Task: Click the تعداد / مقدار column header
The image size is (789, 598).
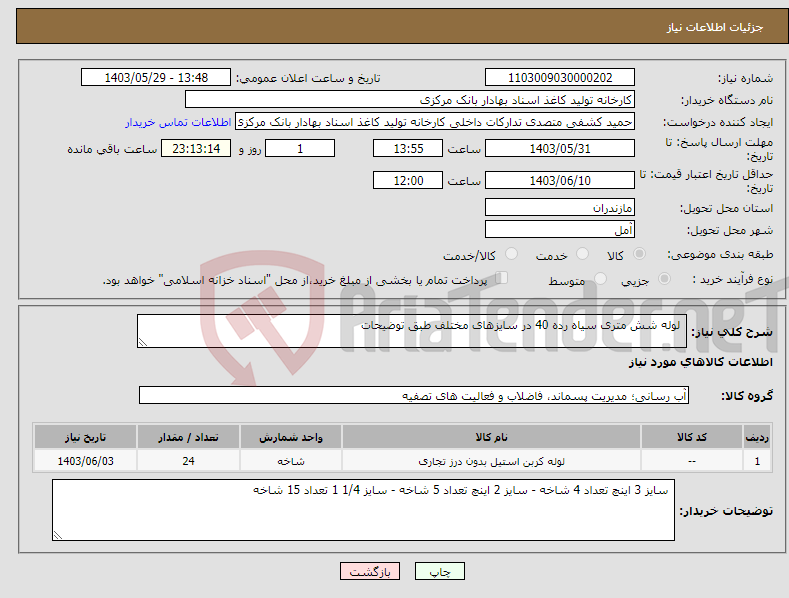Action: [x=188, y=437]
